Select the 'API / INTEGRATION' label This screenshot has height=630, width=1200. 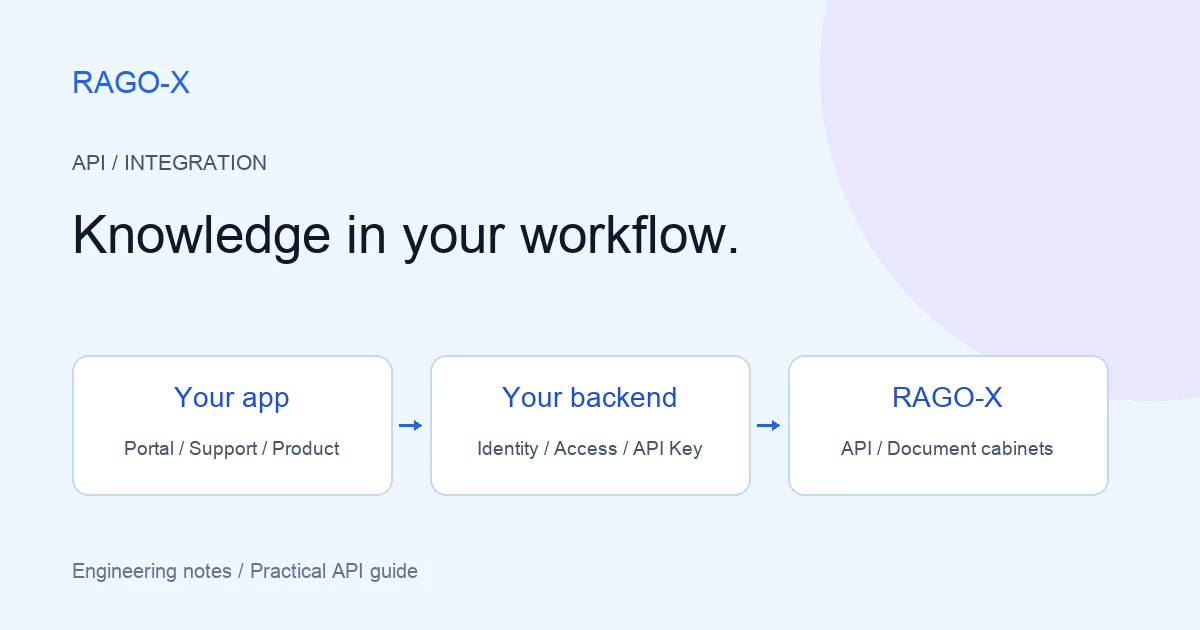click(x=169, y=163)
